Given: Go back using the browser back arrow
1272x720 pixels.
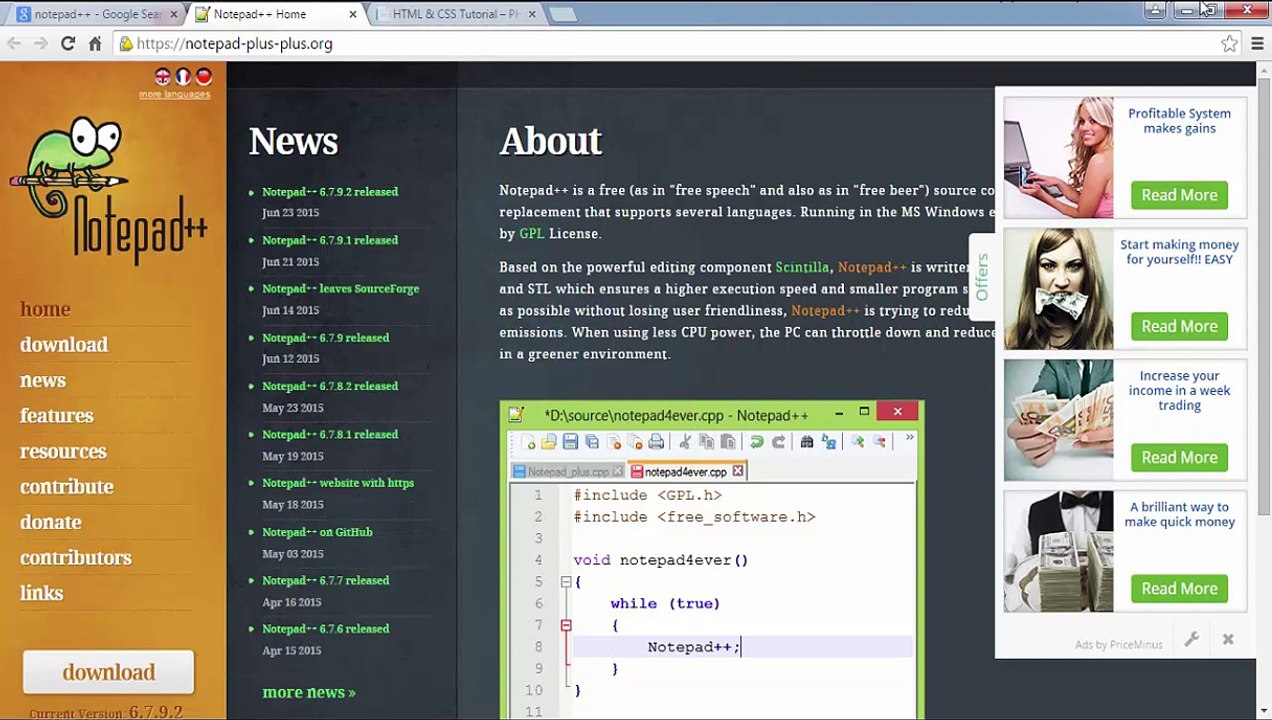Looking at the screenshot, I should tap(14, 44).
